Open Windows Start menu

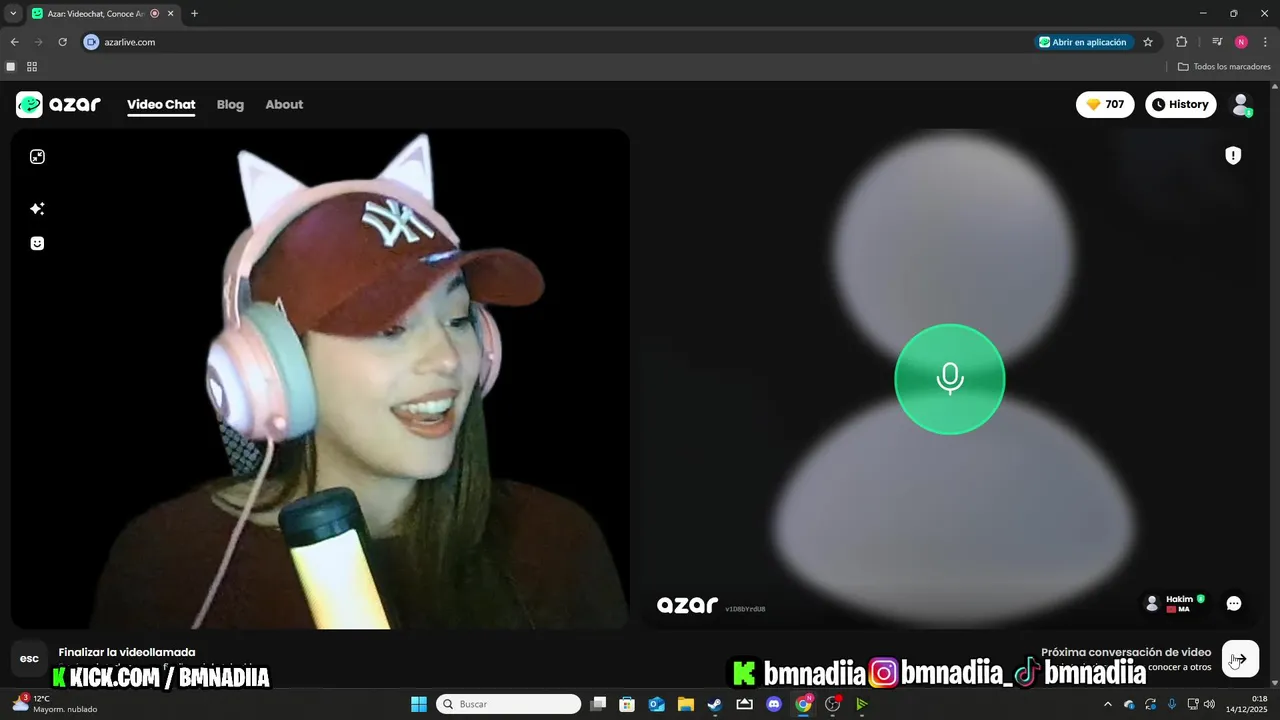[x=419, y=704]
